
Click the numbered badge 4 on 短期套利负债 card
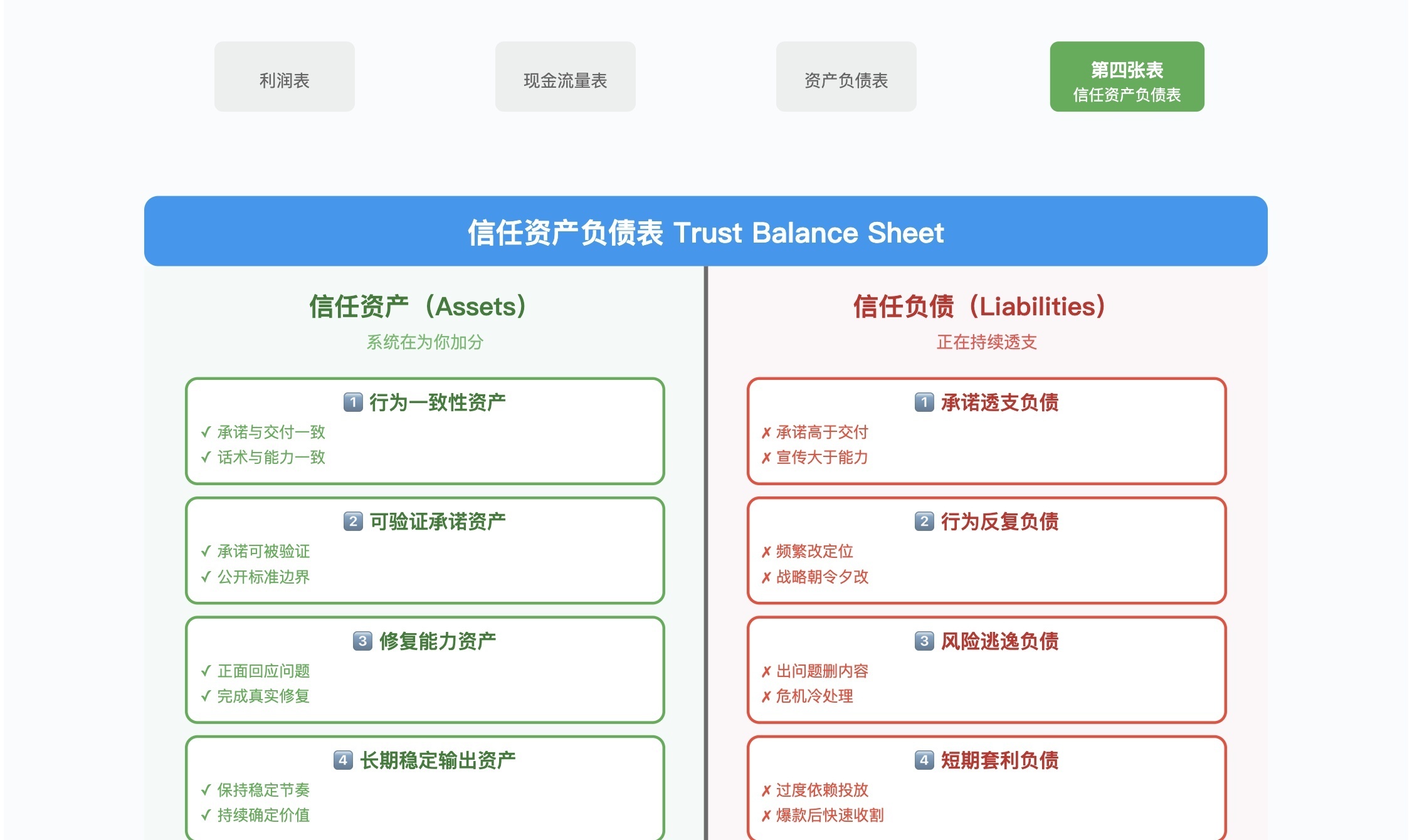pos(924,760)
